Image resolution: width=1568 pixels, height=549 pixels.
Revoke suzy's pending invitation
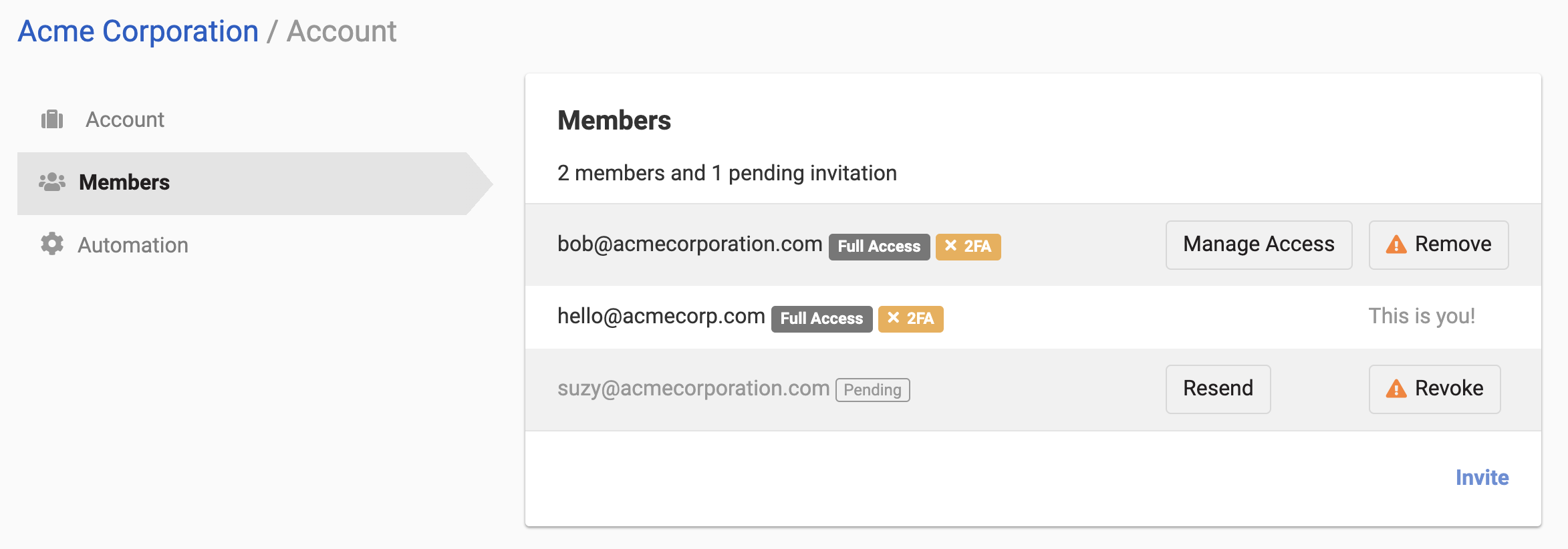(x=1434, y=389)
